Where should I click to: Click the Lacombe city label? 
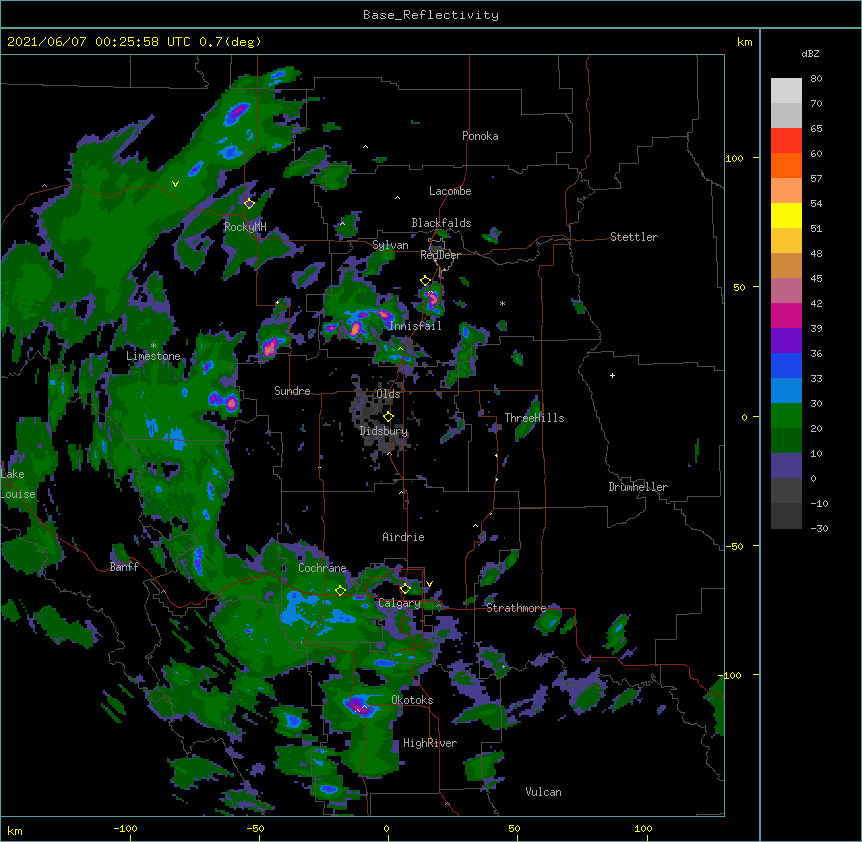(450, 191)
